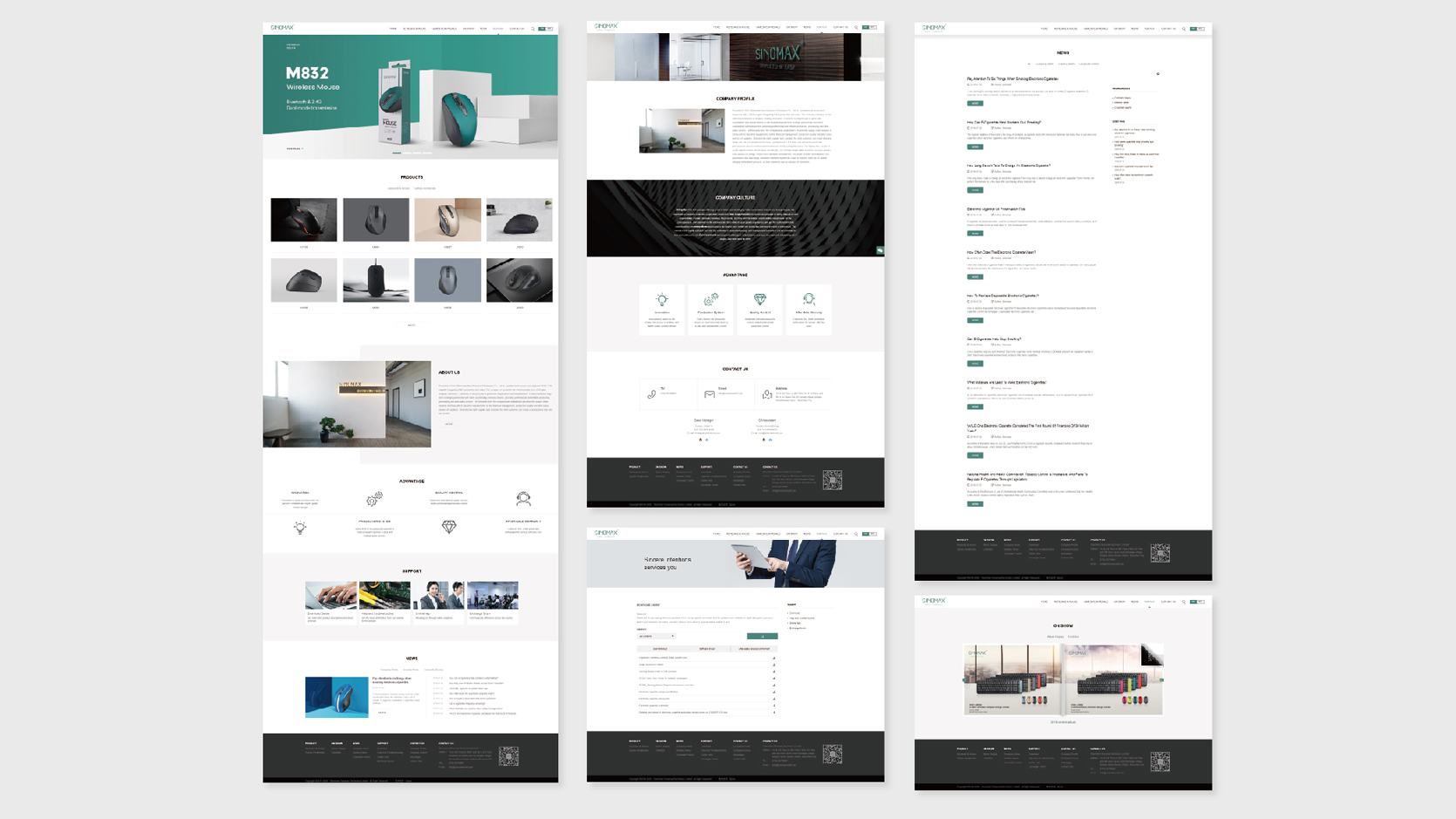The image size is (1456, 819).
Task: Click the diamond Quality Control icon on the company profile page
Action: click(759, 299)
